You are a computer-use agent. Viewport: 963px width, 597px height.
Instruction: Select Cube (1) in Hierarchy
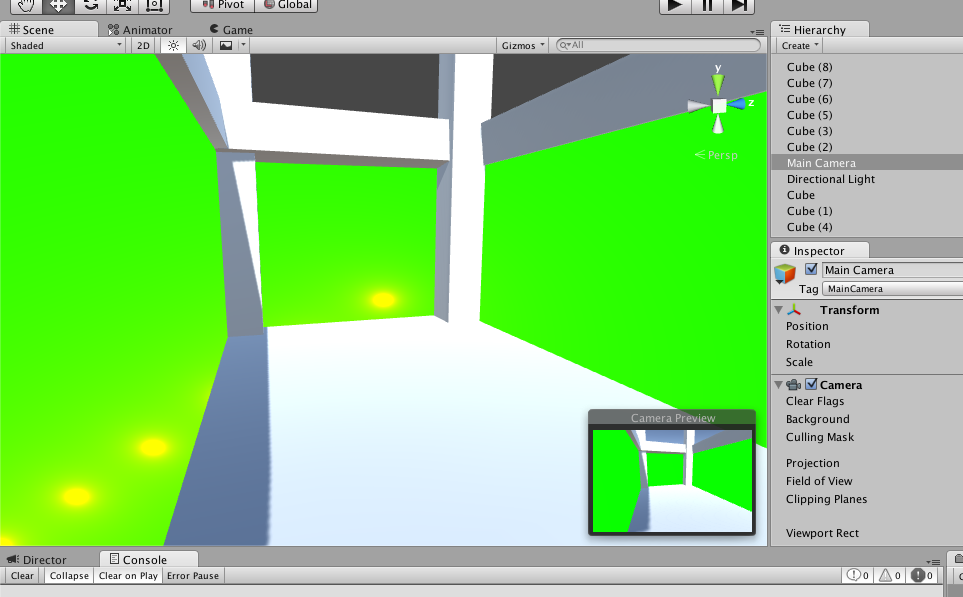[867, 211]
